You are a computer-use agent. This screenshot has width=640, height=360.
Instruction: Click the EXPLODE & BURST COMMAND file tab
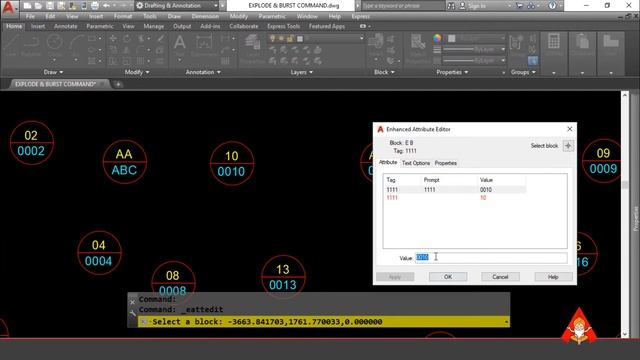tap(56, 84)
